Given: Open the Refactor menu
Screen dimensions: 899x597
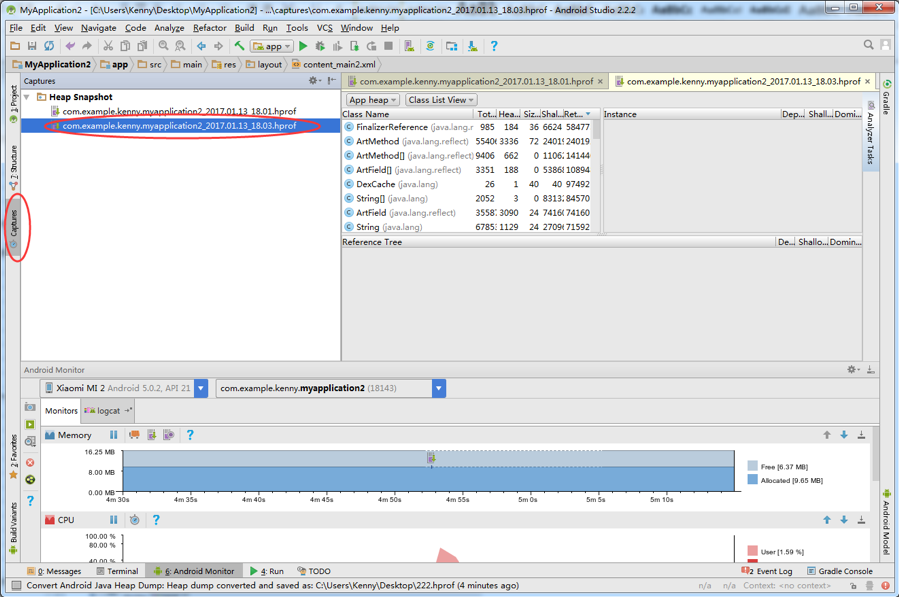Looking at the screenshot, I should tap(209, 28).
